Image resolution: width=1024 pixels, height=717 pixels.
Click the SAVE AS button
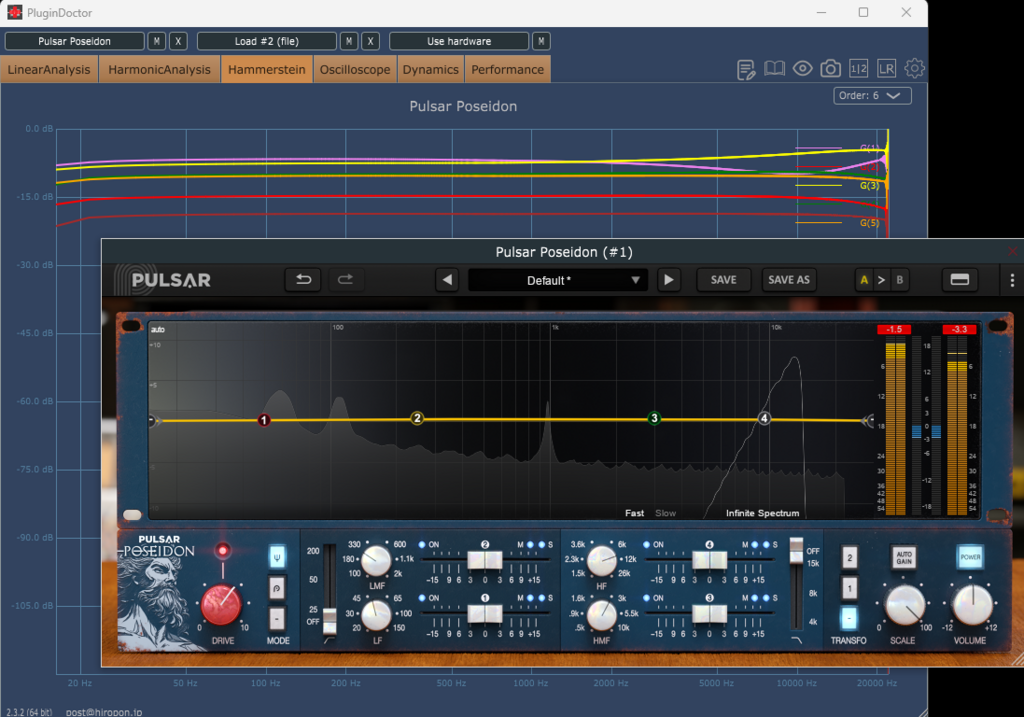click(789, 280)
